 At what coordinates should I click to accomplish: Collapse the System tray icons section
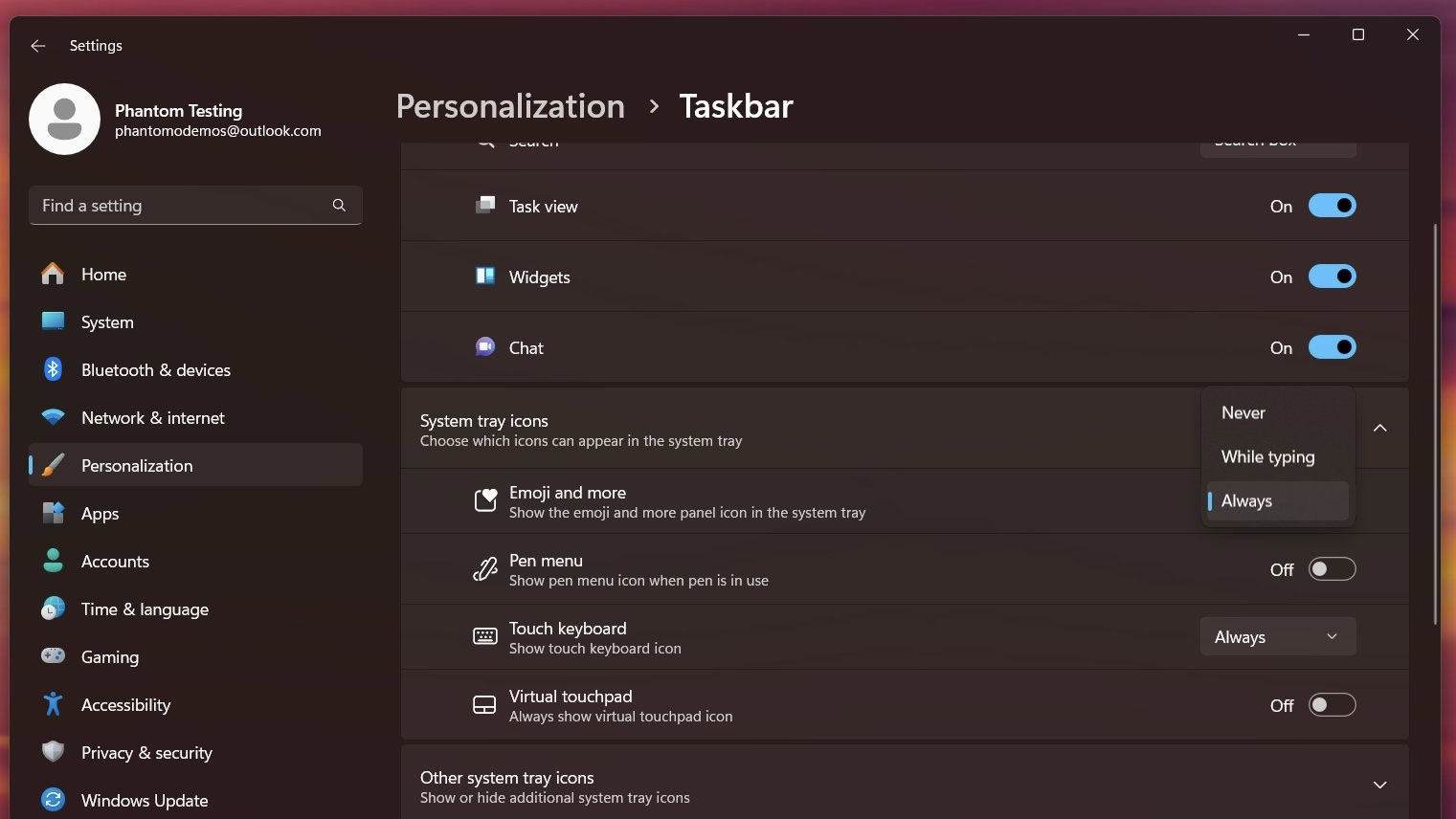coord(1379,428)
